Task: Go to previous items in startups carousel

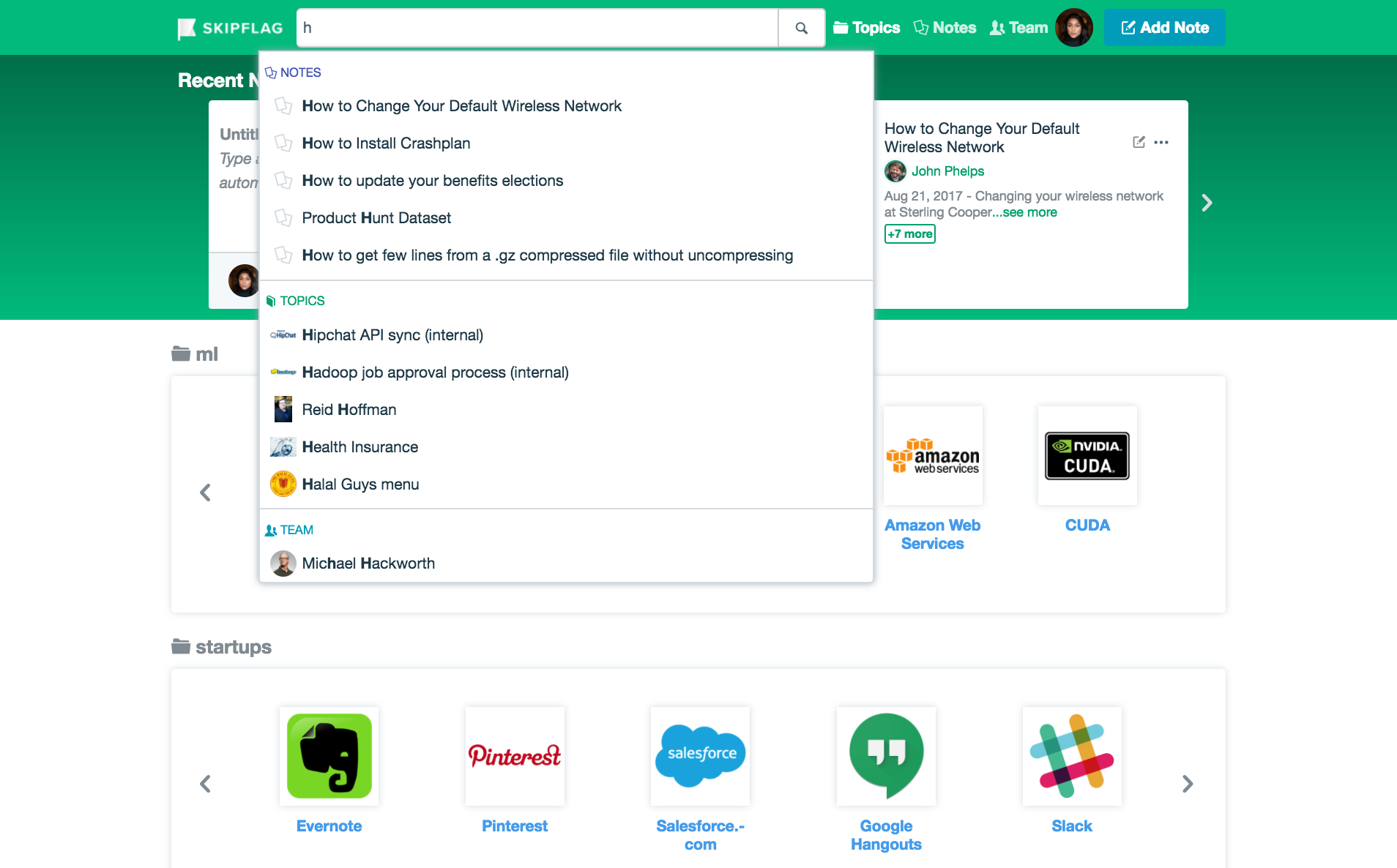Action: [206, 784]
